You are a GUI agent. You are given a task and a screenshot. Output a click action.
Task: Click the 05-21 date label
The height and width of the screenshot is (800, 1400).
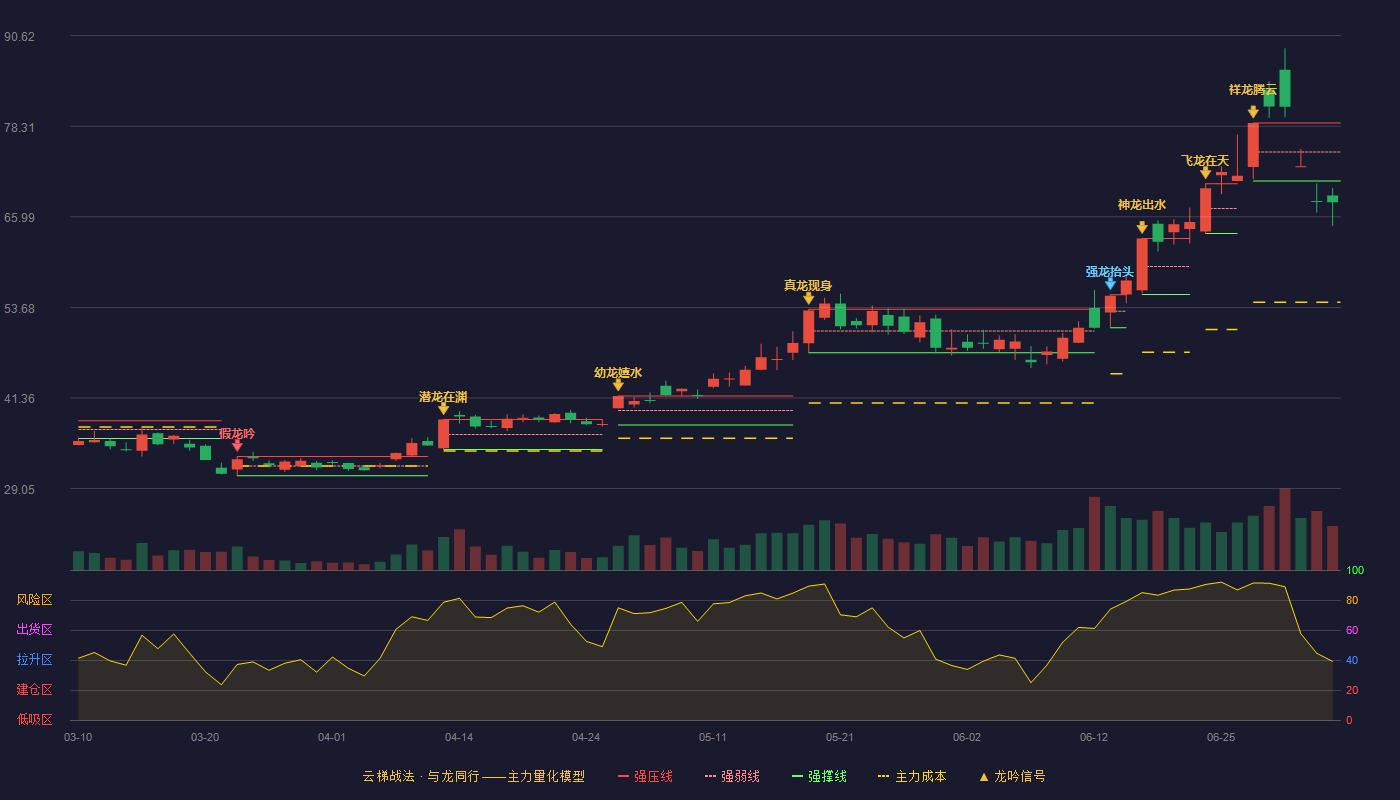point(840,737)
